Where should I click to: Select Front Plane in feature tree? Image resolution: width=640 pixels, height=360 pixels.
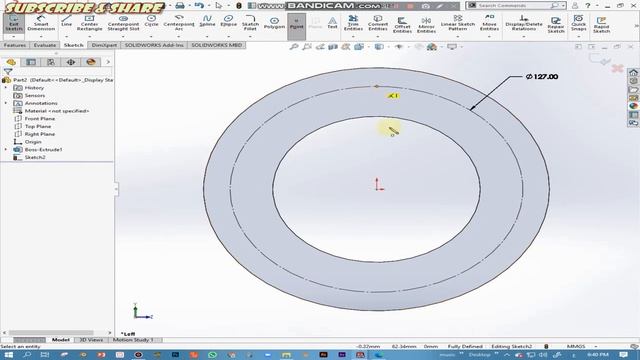[40, 119]
